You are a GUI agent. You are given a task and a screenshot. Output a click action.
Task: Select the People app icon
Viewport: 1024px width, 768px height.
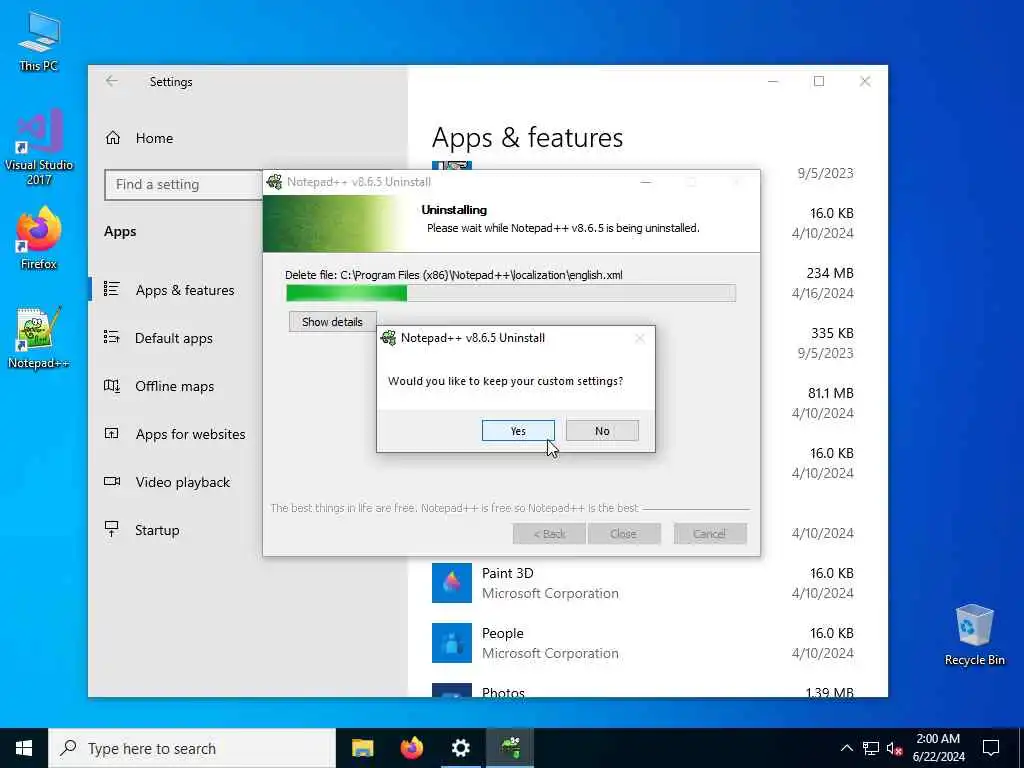tap(451, 643)
